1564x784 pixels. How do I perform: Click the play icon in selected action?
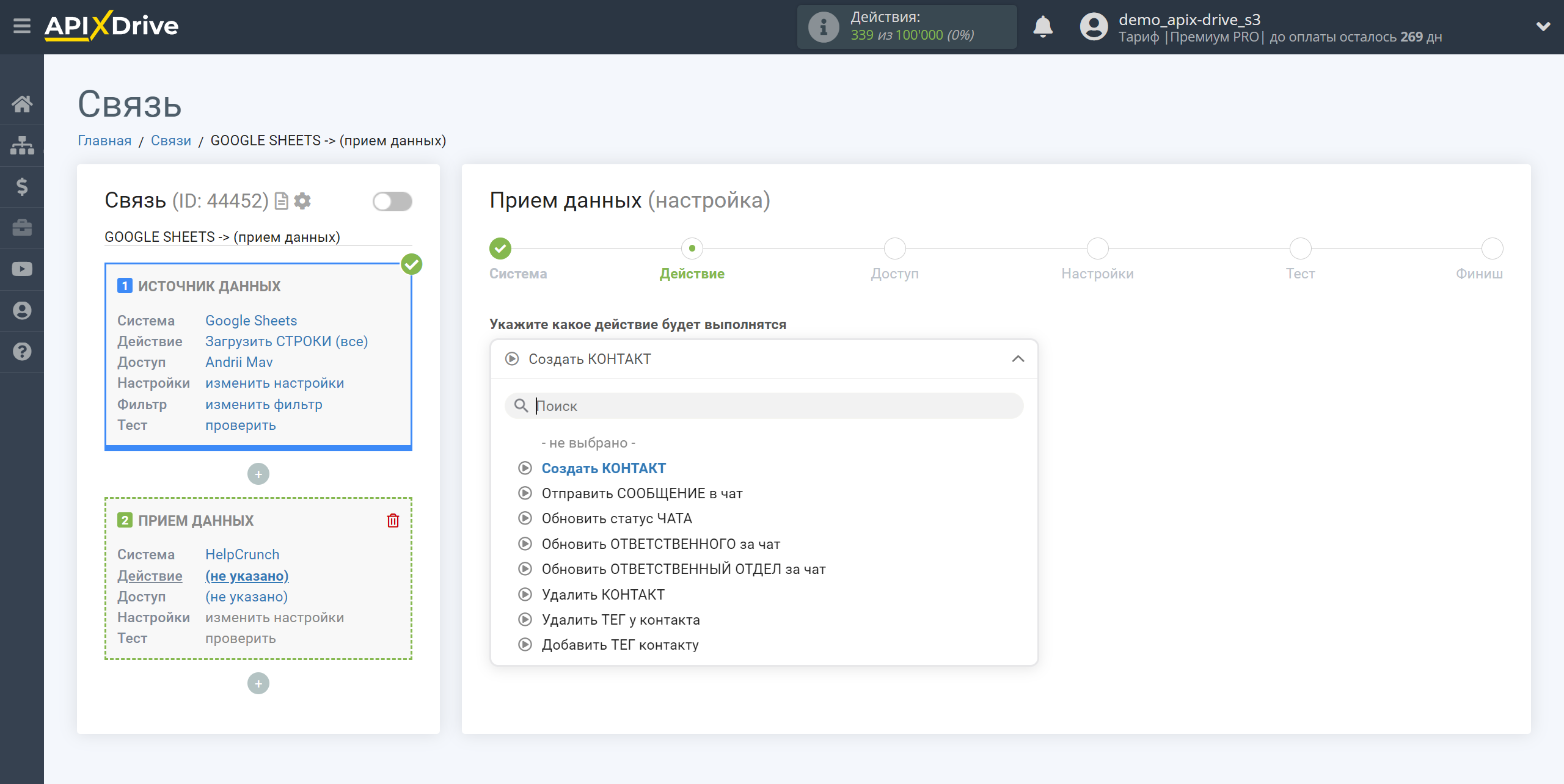pyautogui.click(x=512, y=359)
